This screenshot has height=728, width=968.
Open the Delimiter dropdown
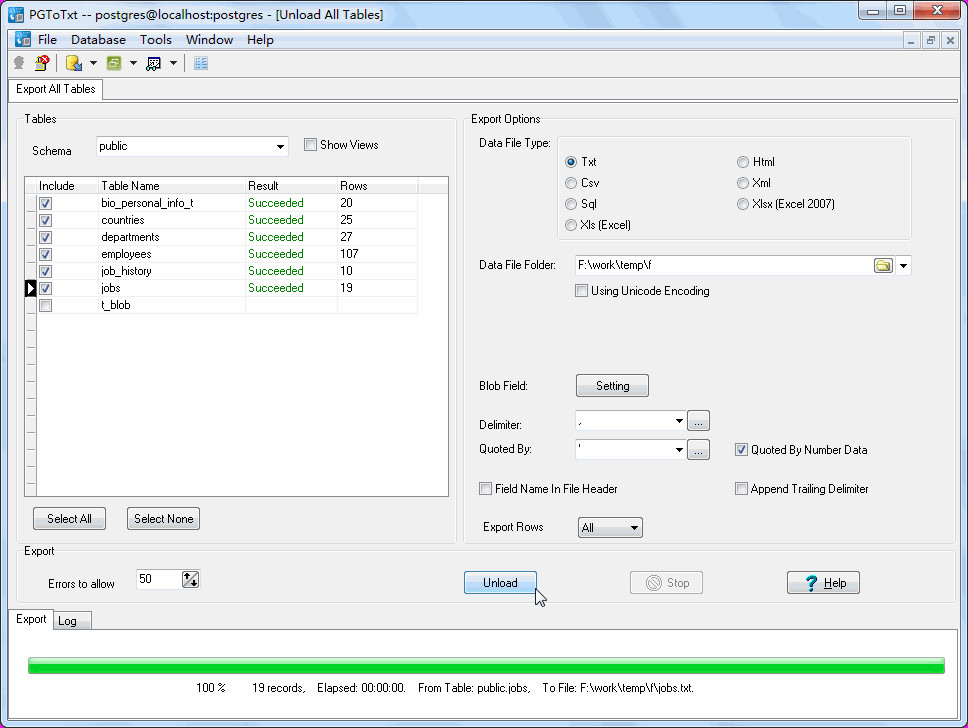(x=679, y=421)
